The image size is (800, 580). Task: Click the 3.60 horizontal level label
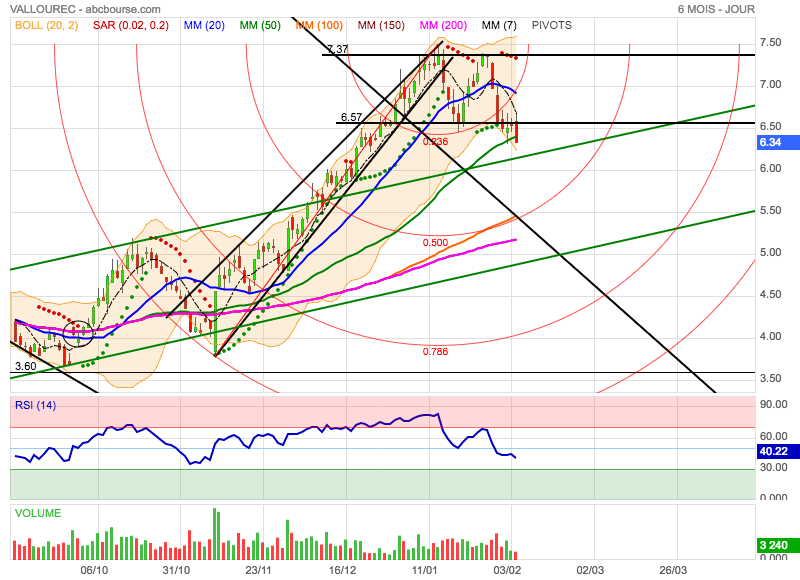pyautogui.click(x=26, y=366)
